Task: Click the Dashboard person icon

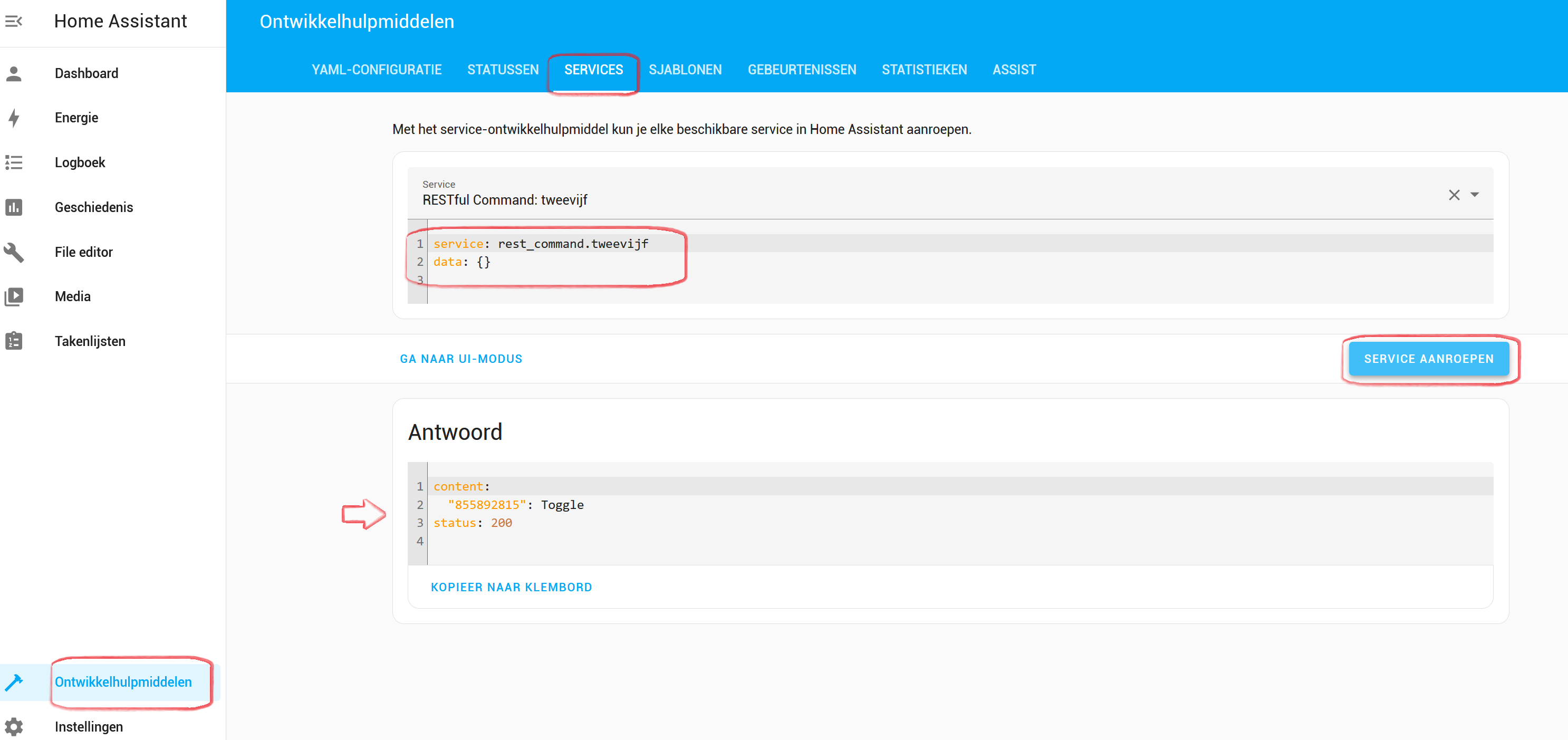Action: point(13,74)
